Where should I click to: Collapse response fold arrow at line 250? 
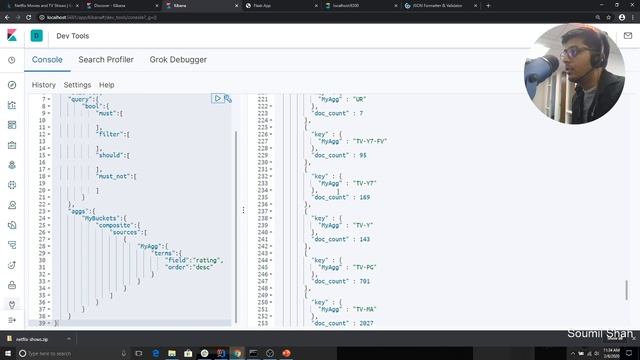point(271,302)
